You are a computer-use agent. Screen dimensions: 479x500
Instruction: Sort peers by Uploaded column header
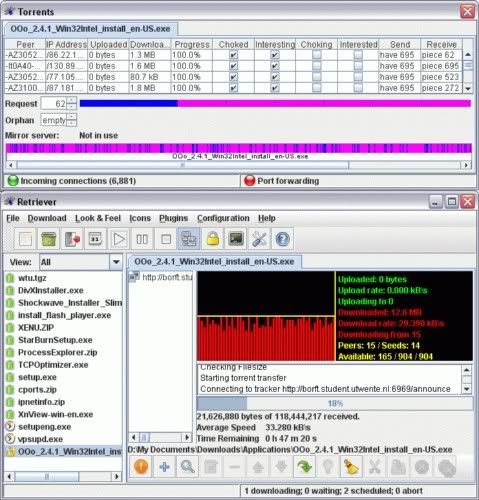(x=108, y=44)
